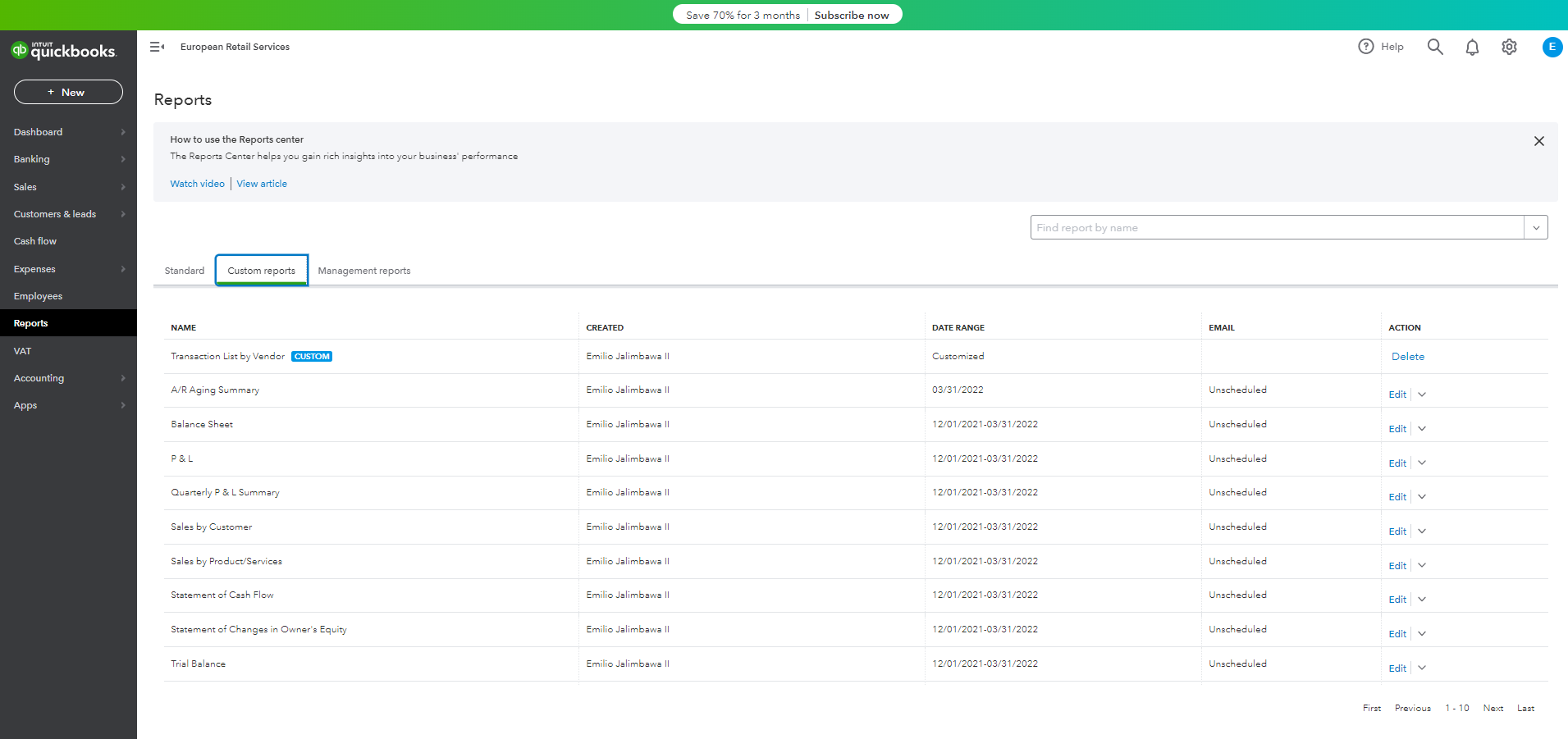The height and width of the screenshot is (739, 1568).
Task: Collapse the navigation sidebar menu icon
Action: [x=157, y=47]
